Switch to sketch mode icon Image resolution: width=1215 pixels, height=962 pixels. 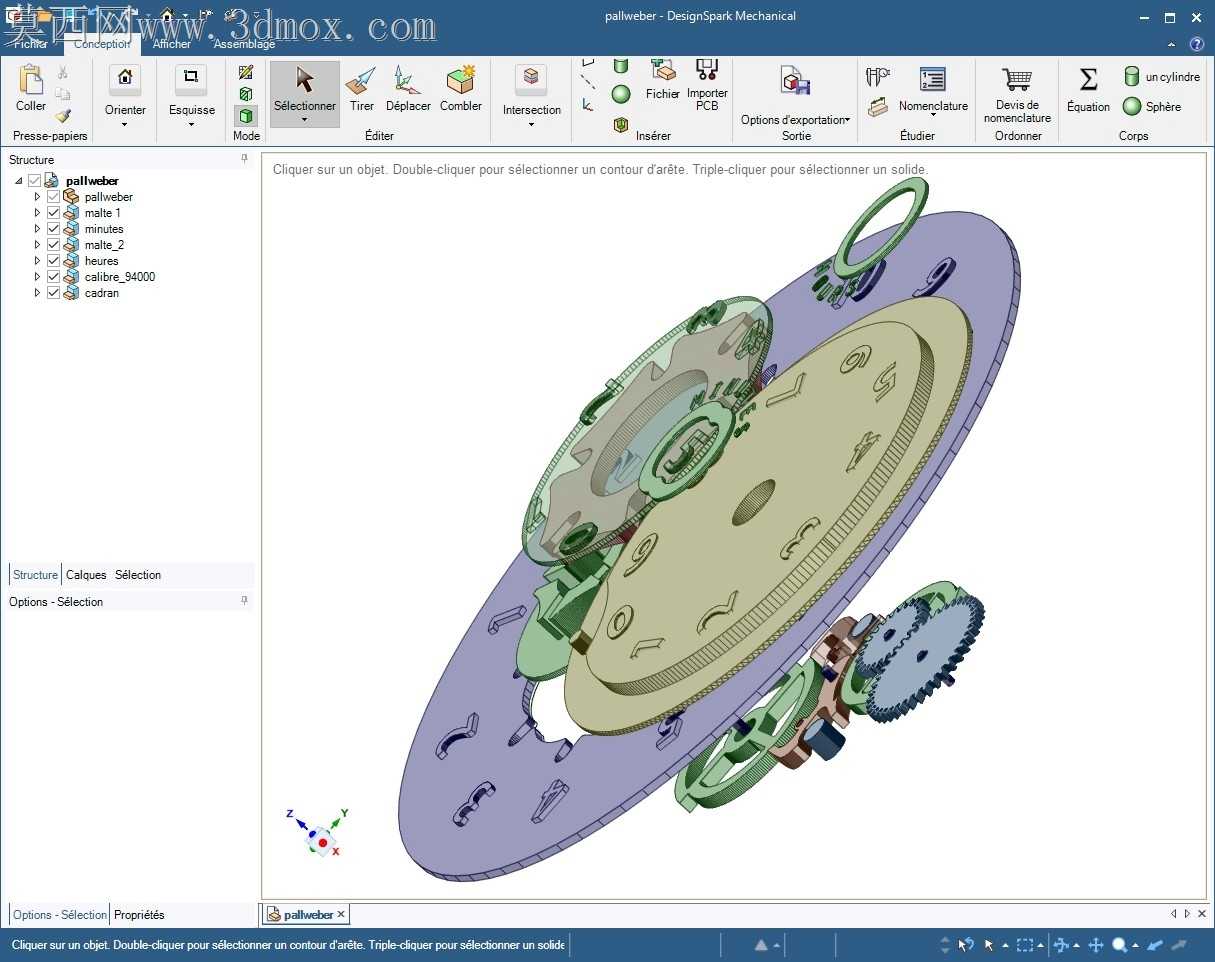246,72
